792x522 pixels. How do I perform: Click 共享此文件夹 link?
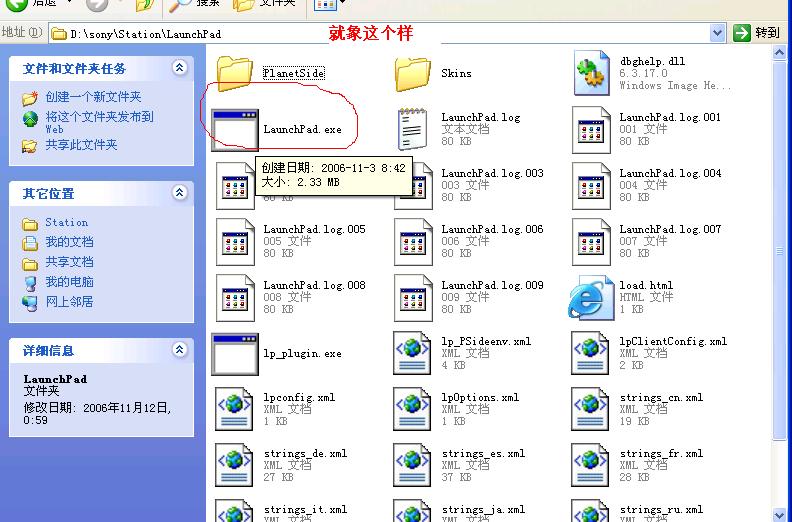81,145
